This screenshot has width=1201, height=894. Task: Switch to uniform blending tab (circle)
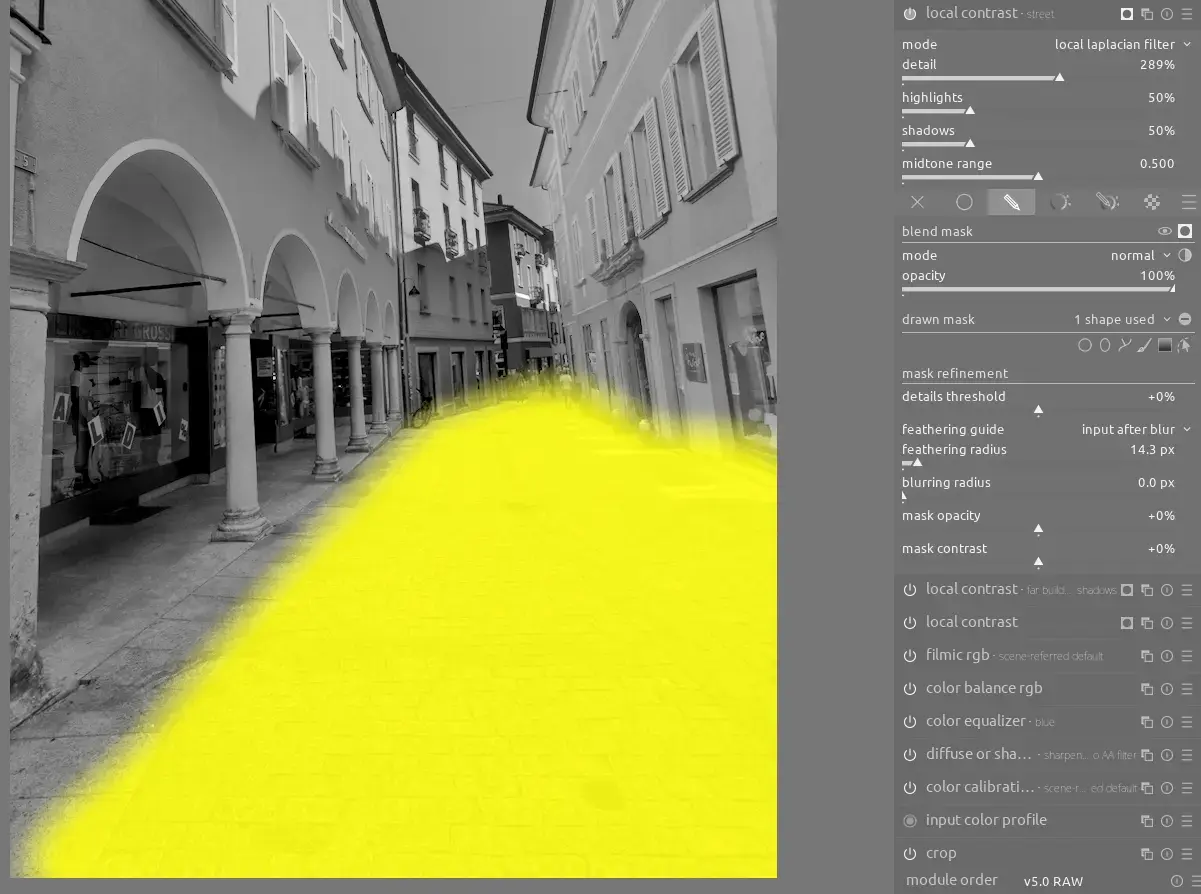[x=964, y=202]
